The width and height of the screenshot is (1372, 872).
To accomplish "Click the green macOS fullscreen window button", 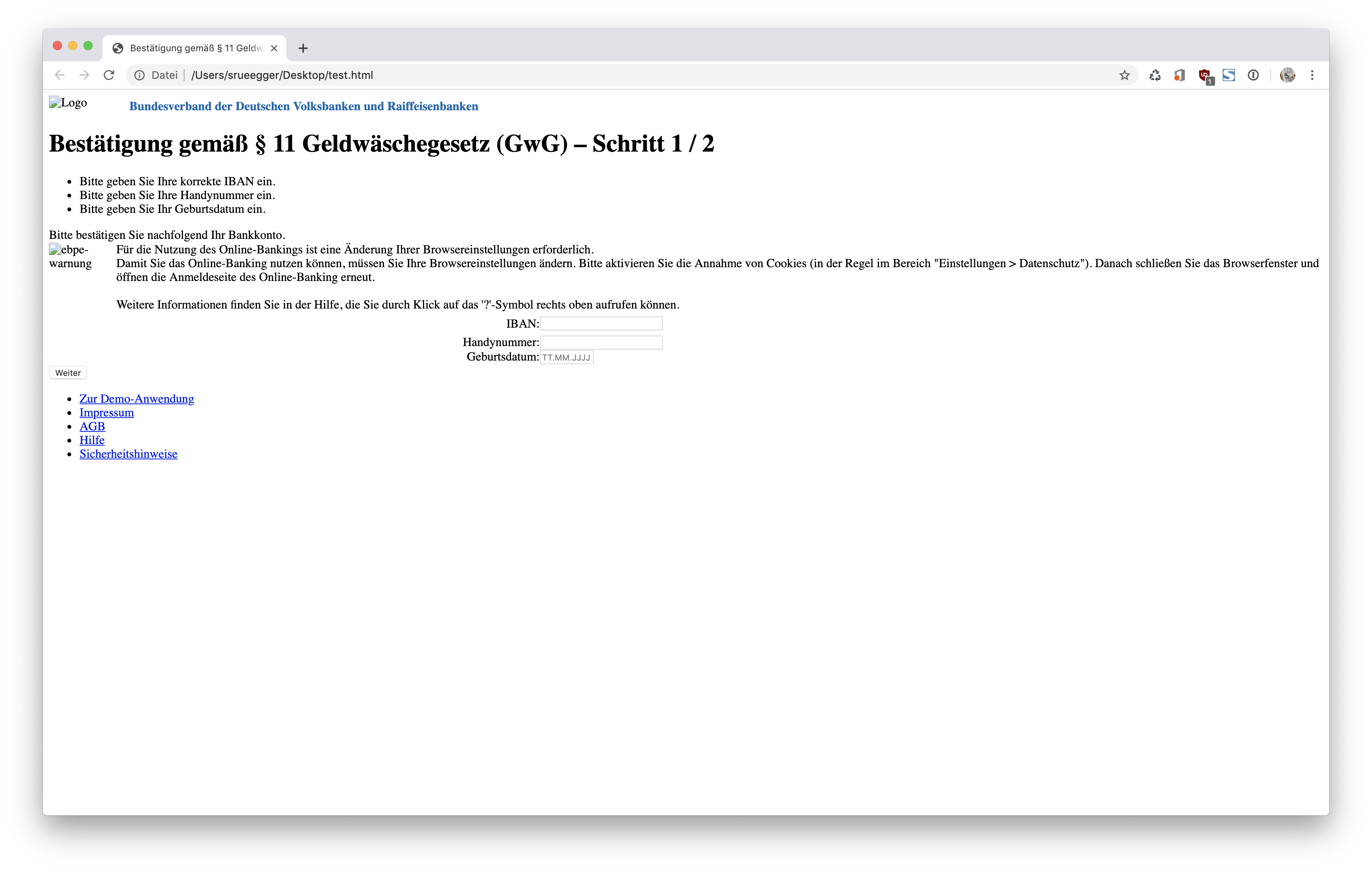I will (x=88, y=46).
